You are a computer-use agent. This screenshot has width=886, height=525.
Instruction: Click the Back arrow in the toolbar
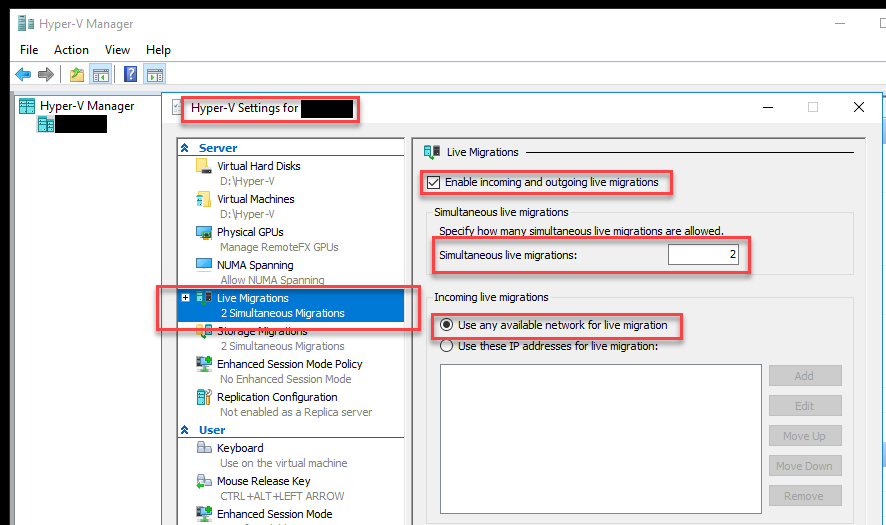click(23, 74)
